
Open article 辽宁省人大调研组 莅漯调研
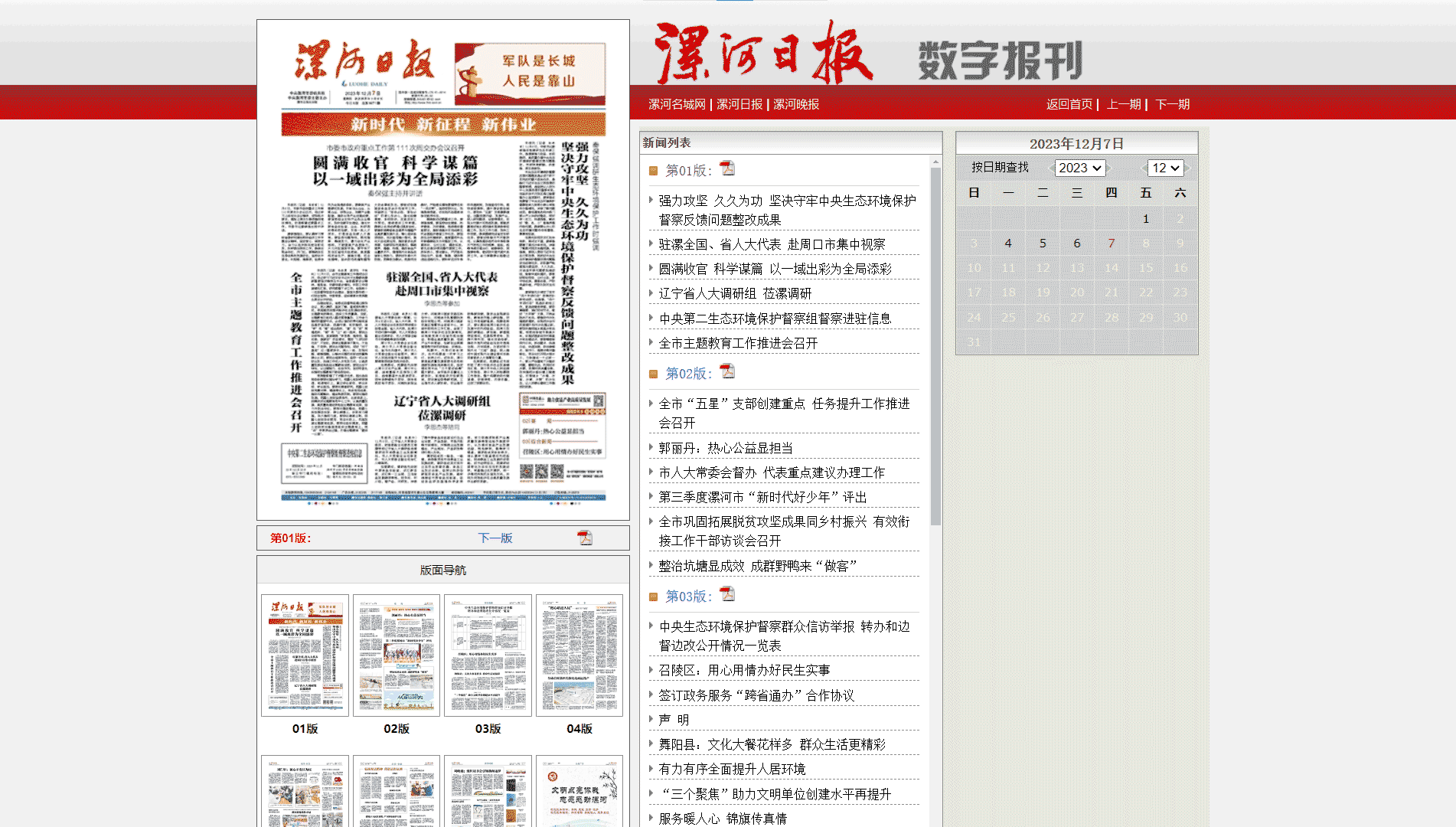pos(735,293)
